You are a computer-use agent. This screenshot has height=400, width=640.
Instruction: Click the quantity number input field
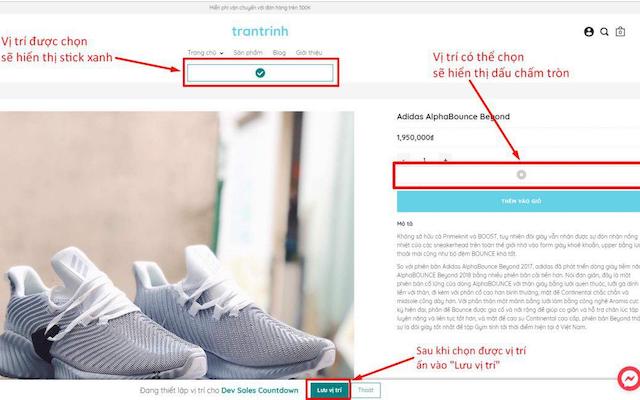pyautogui.click(x=424, y=160)
